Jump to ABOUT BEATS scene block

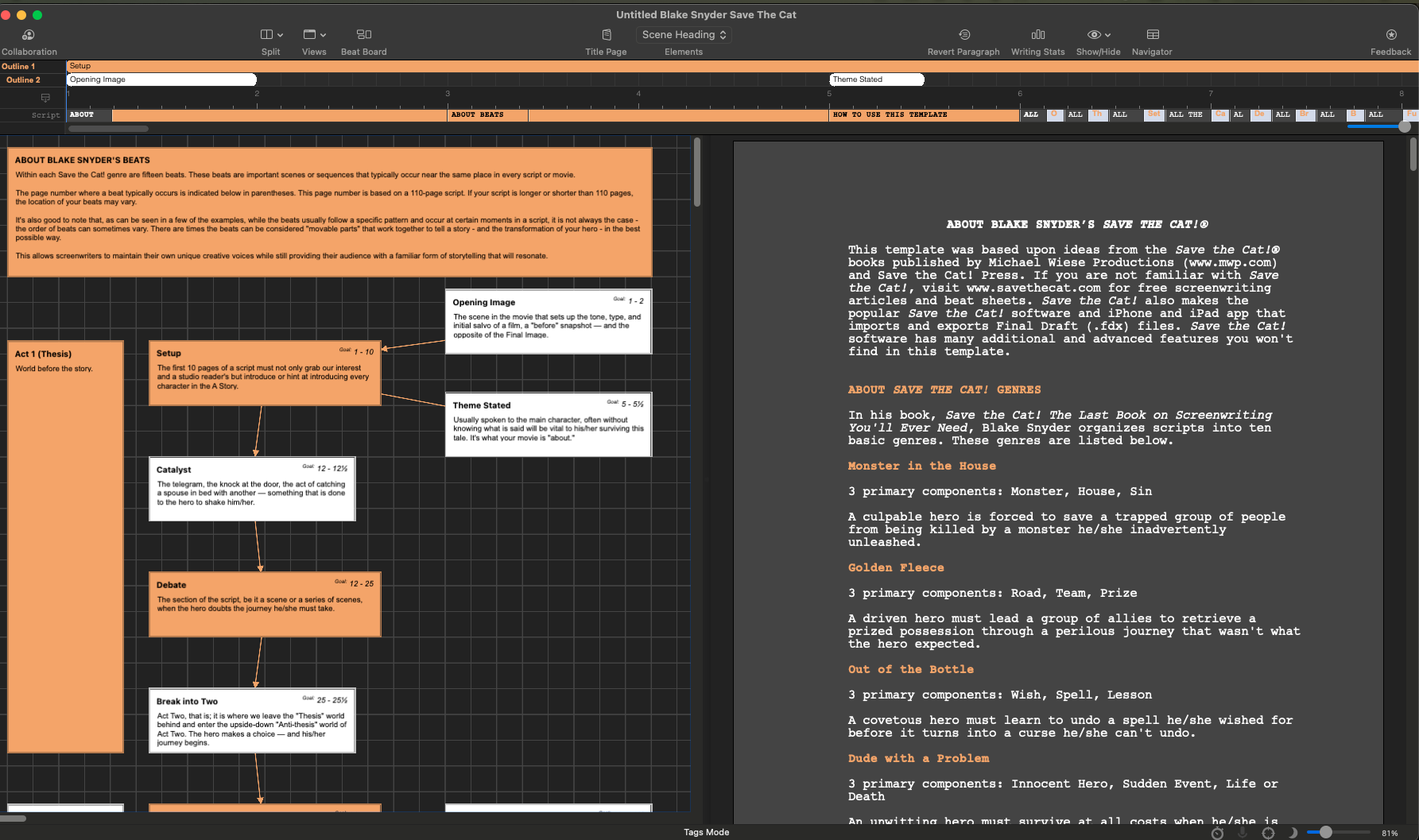487,114
